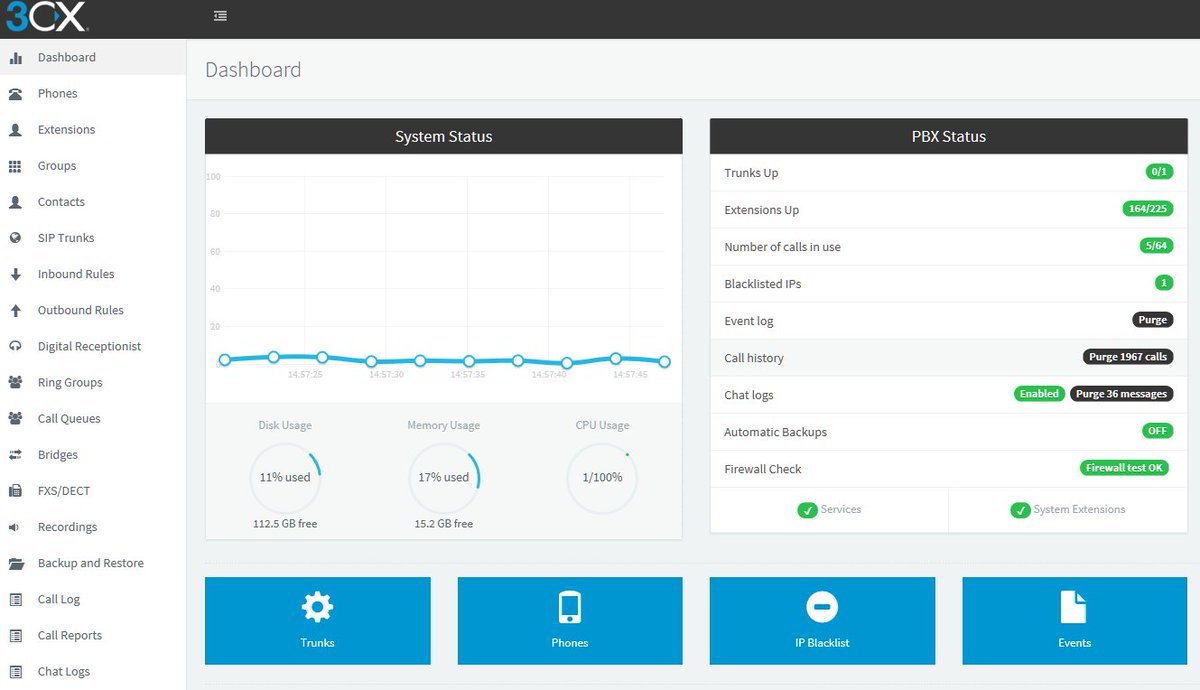Click the Outbound Rules up arrow icon
Viewport: 1200px width, 690px height.
coord(15,310)
